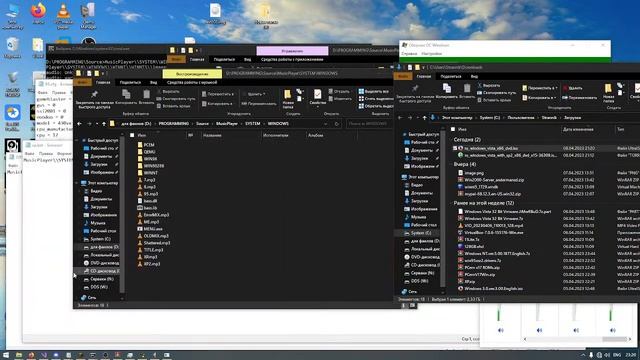This screenshot has height=360, width=640.
Task: Click Back arrow in WINDOWS folder explorer
Action: (x=80, y=124)
